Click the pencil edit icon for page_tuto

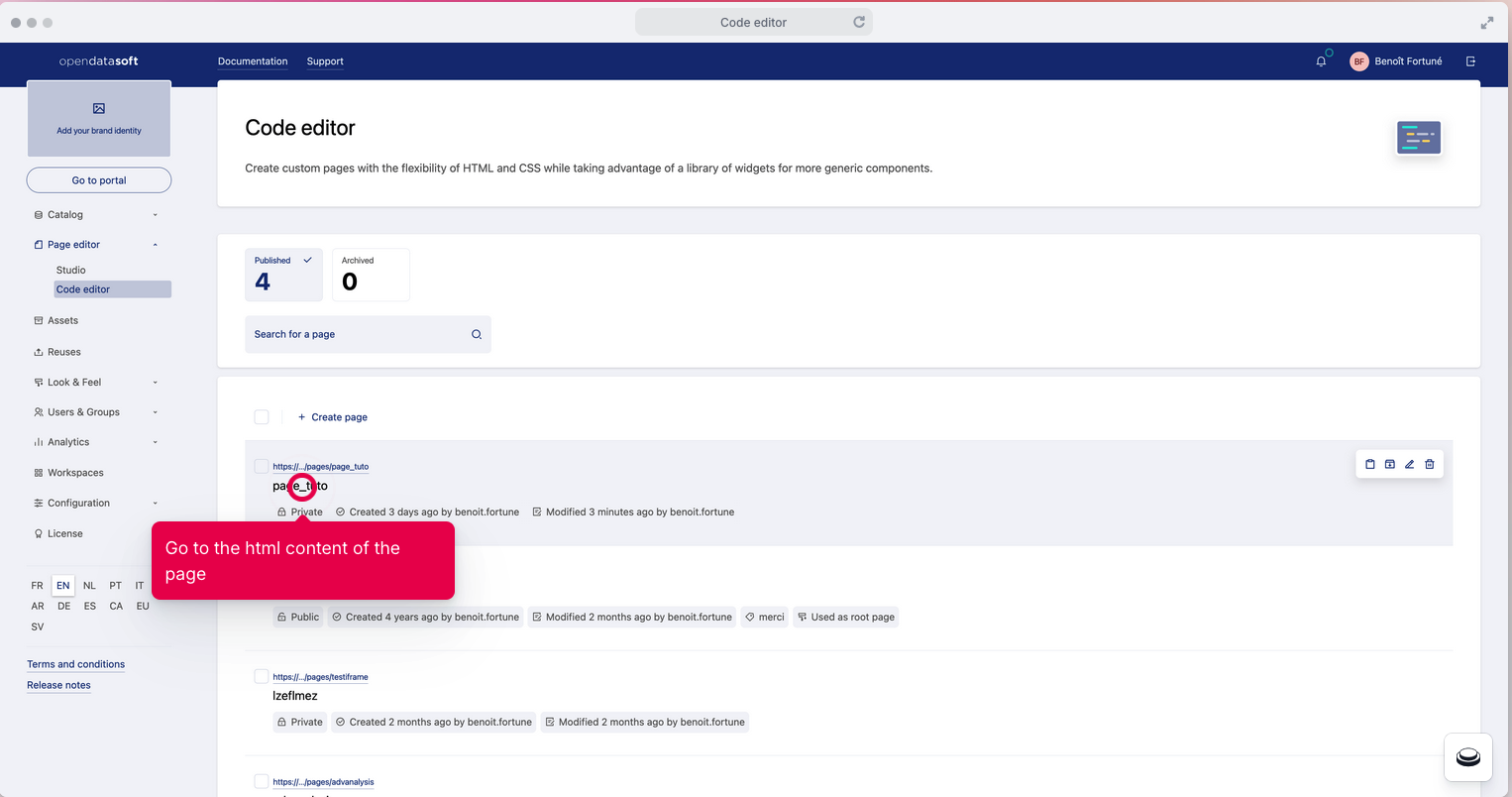(x=1410, y=464)
